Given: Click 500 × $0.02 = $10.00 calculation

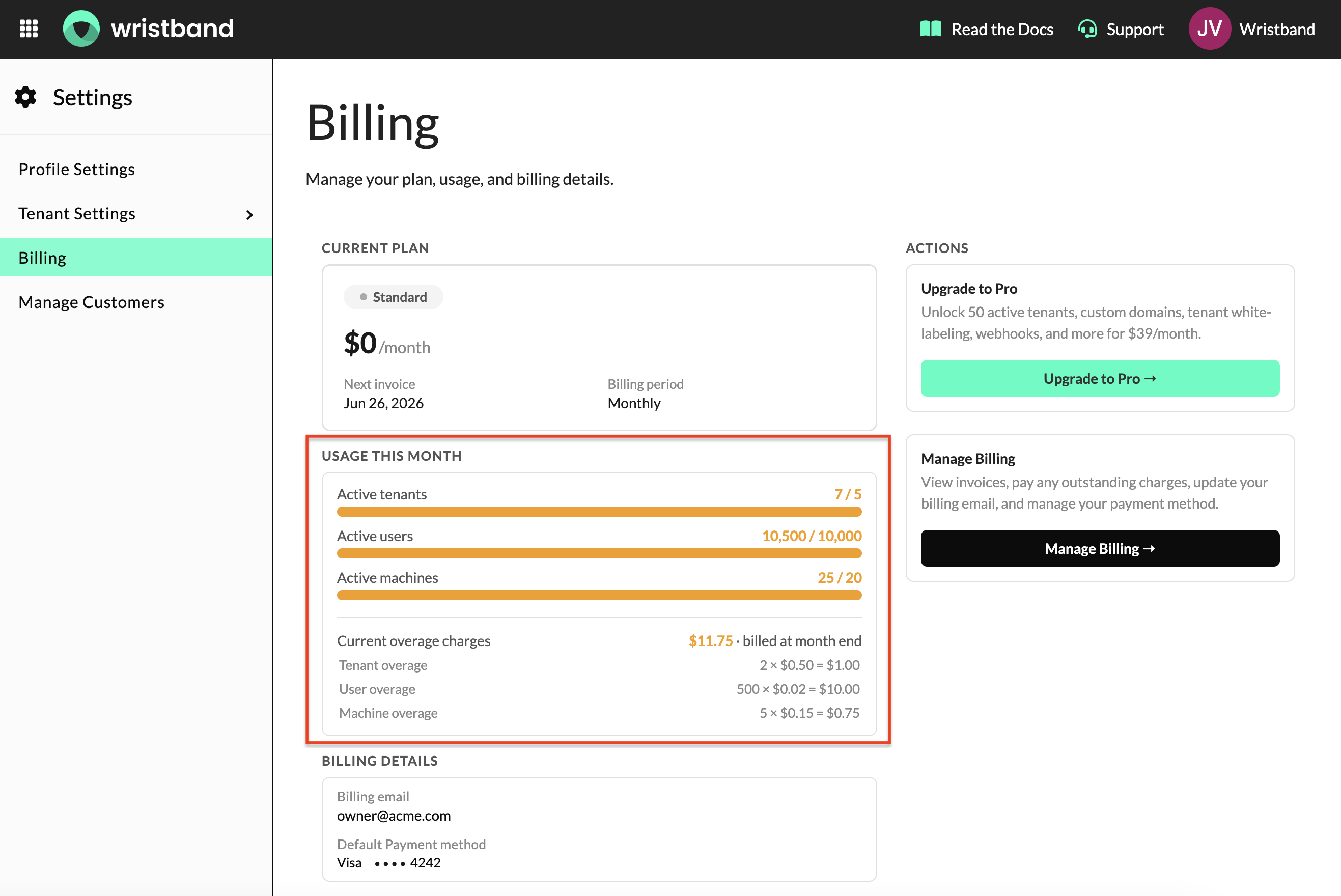Looking at the screenshot, I should [x=798, y=689].
